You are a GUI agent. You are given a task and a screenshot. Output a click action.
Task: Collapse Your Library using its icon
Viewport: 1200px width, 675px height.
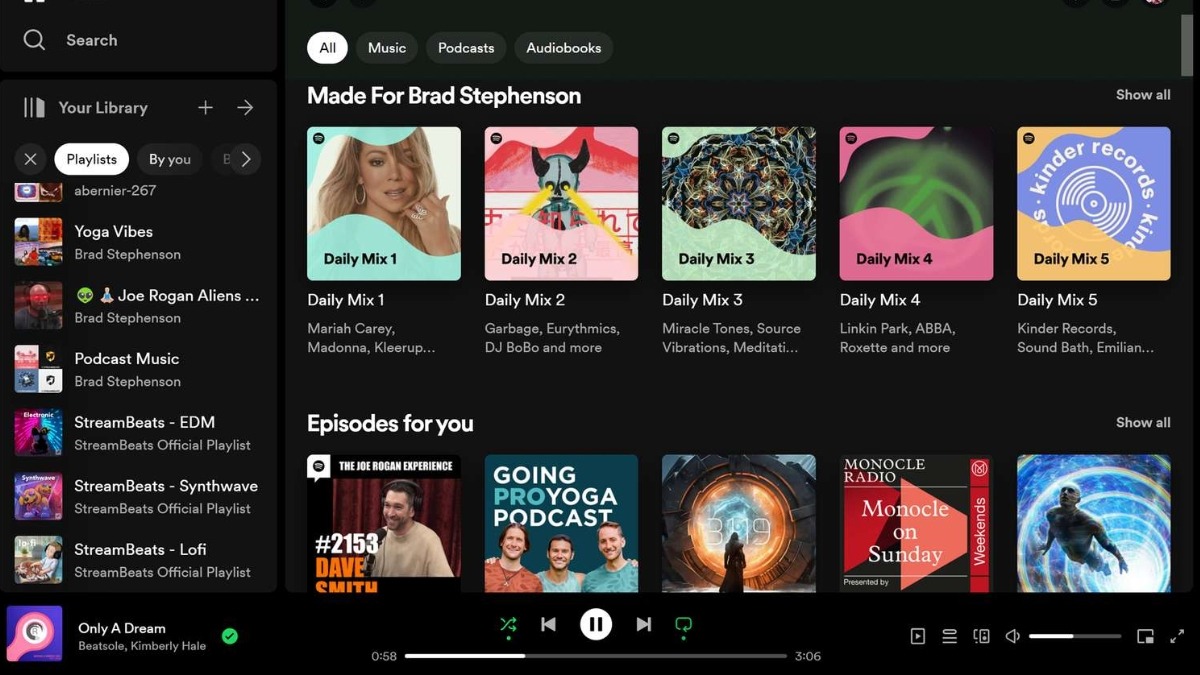tap(35, 107)
